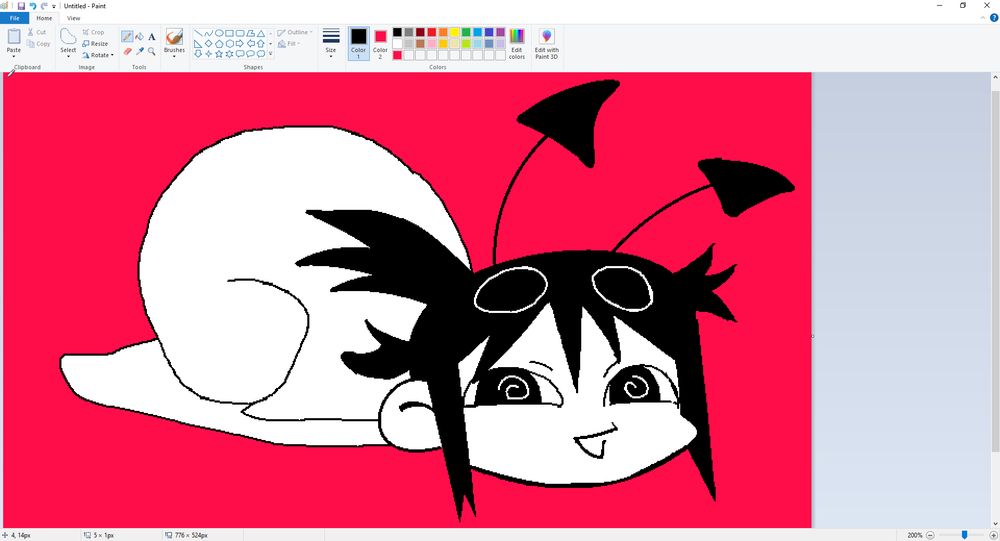The image size is (1000, 541).
Task: Pick the yellow palette swatch
Action: [x=454, y=33]
